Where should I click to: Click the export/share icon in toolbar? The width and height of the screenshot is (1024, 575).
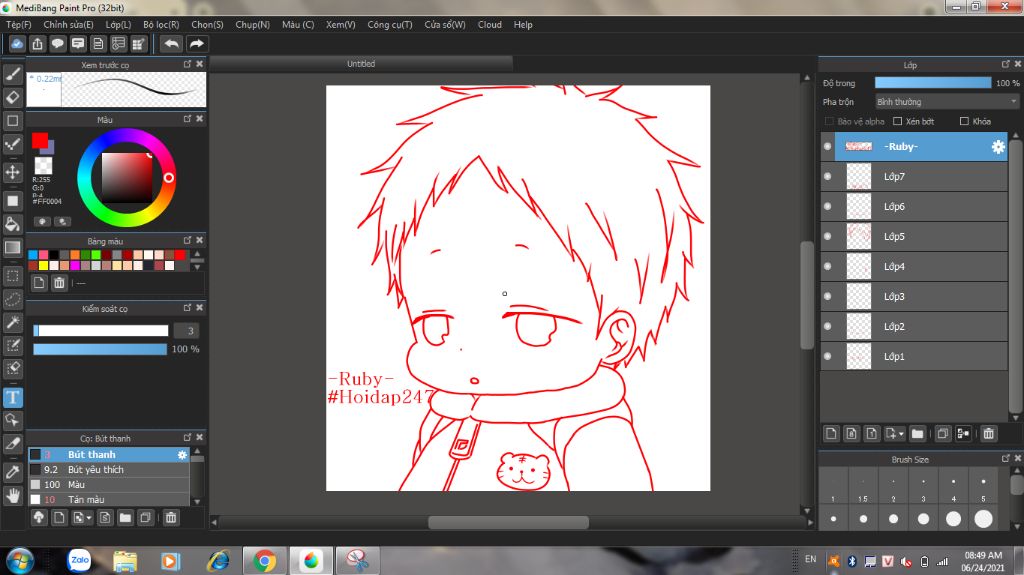coord(37,44)
